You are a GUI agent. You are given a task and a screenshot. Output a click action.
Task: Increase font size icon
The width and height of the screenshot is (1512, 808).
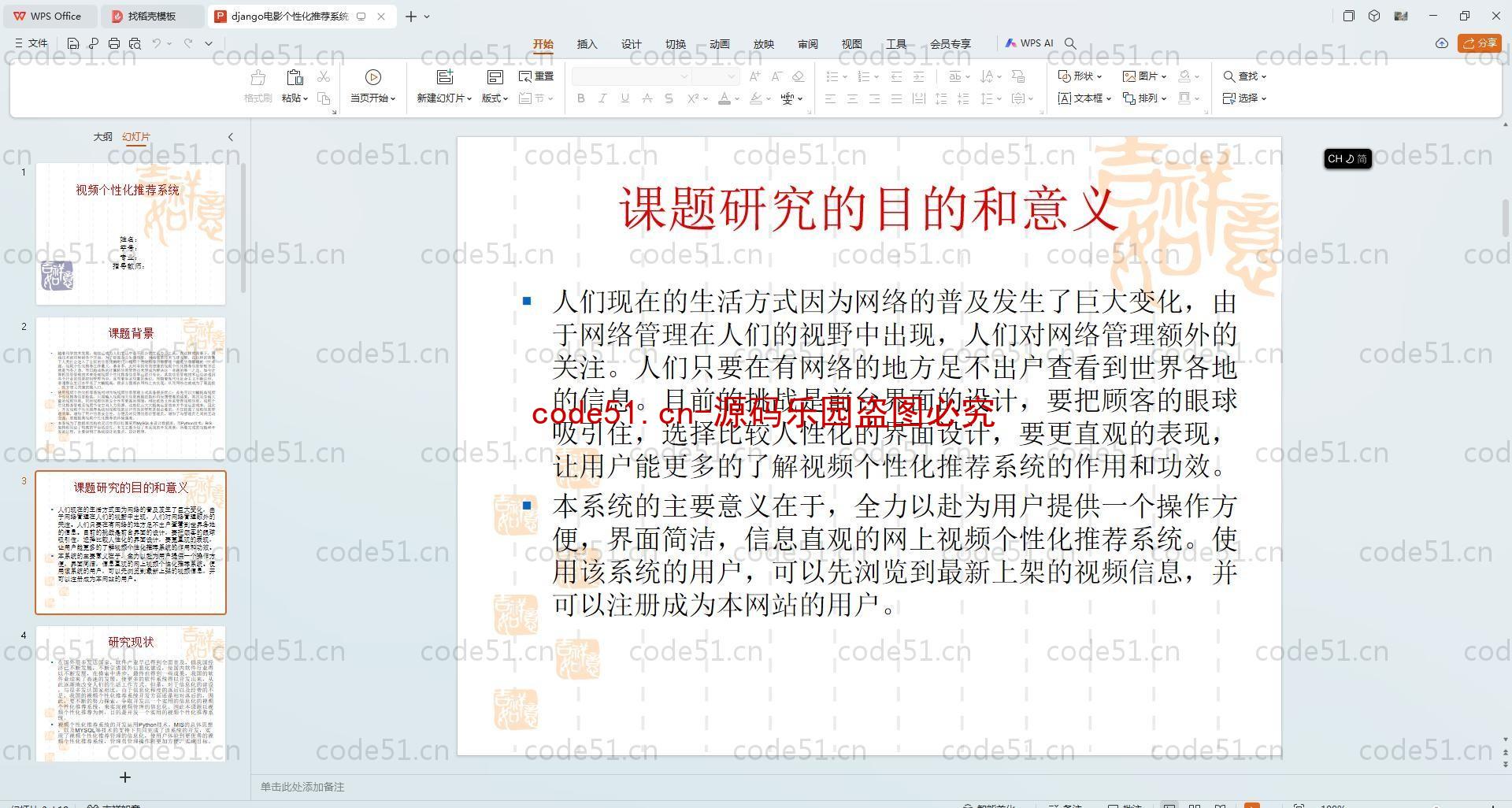coord(754,76)
